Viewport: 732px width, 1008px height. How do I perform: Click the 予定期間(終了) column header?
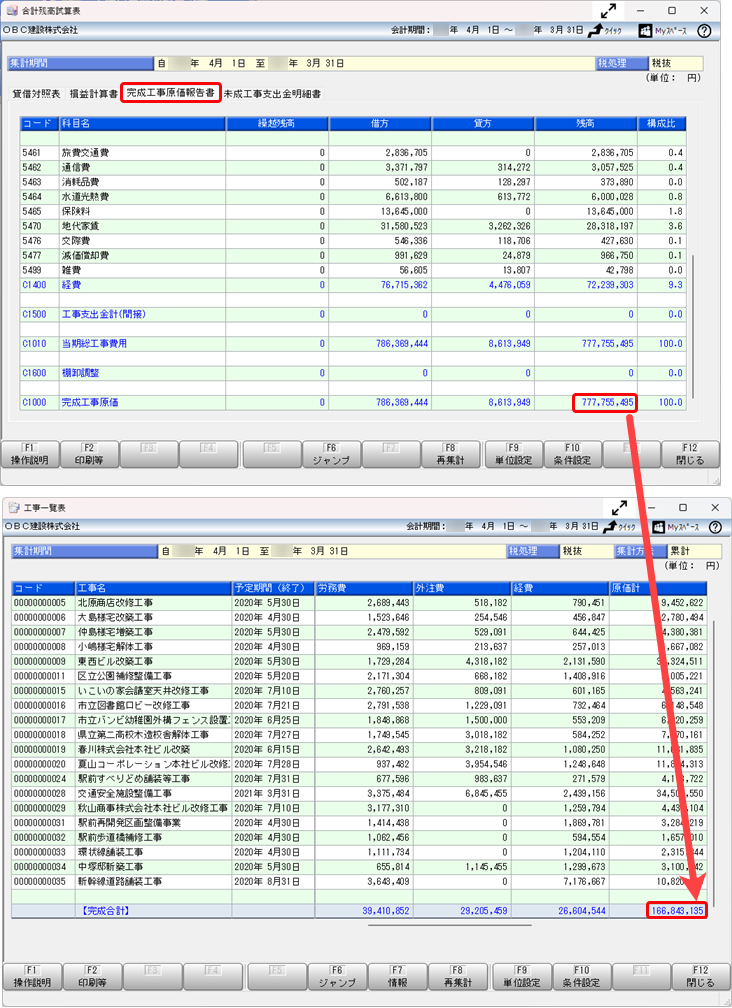click(x=273, y=588)
